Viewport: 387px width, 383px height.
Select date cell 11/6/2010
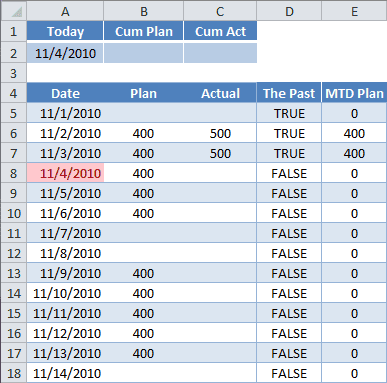coord(65,213)
